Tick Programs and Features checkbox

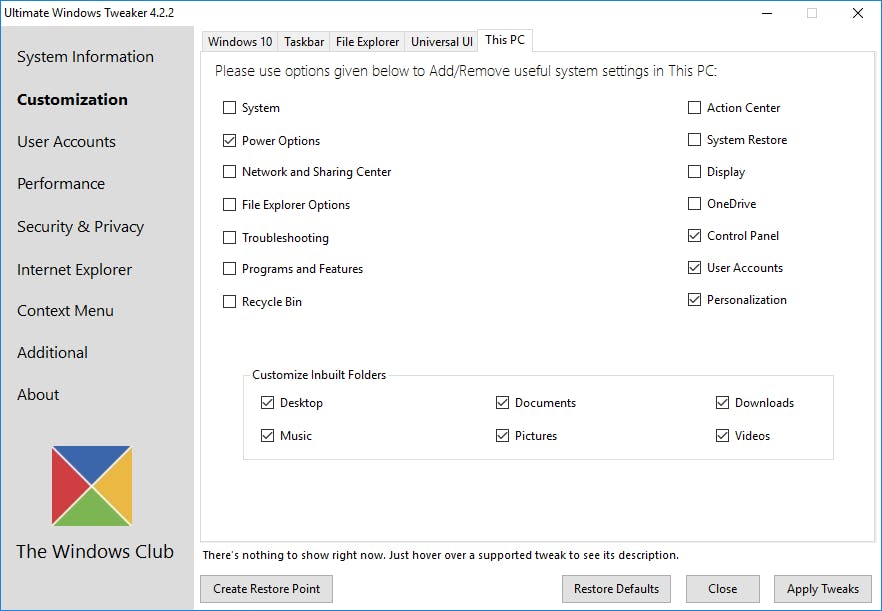230,269
